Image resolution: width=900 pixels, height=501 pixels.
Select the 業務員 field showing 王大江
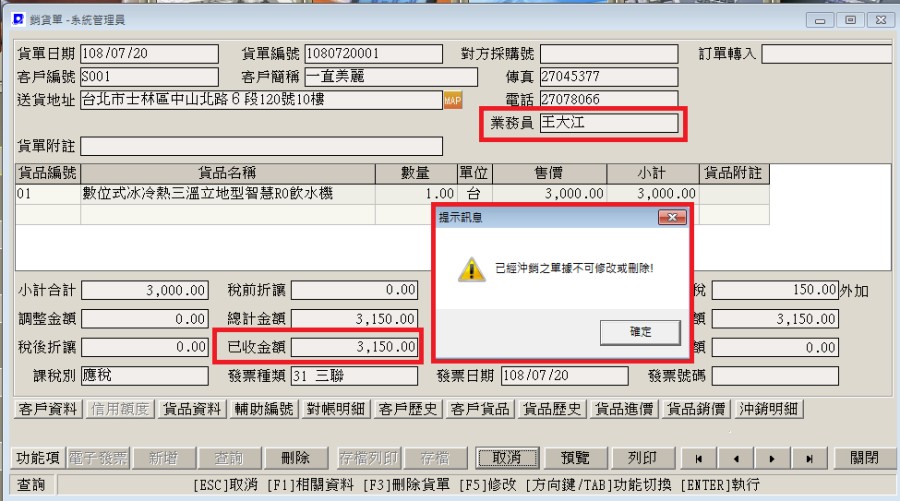(x=609, y=123)
